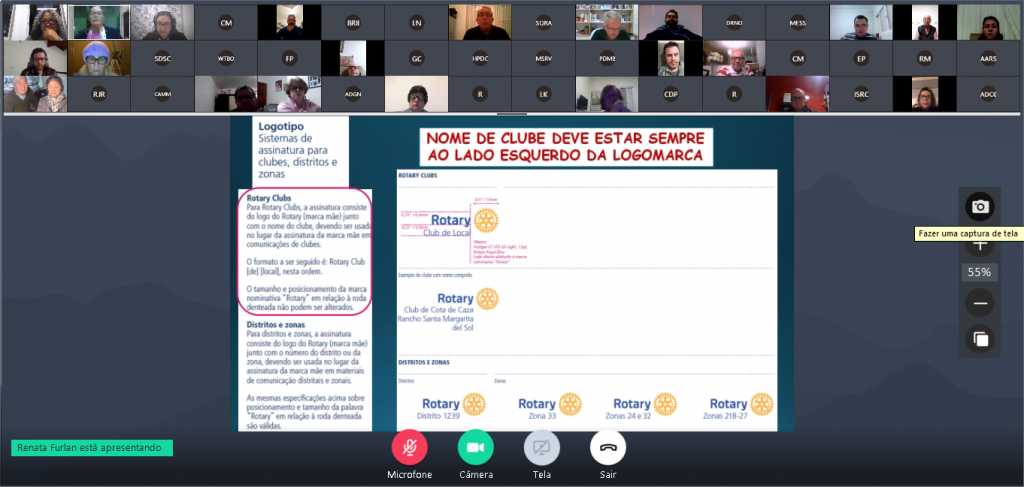This screenshot has height=487, width=1024.
Task: Turn off the Câmera
Action: [475, 447]
